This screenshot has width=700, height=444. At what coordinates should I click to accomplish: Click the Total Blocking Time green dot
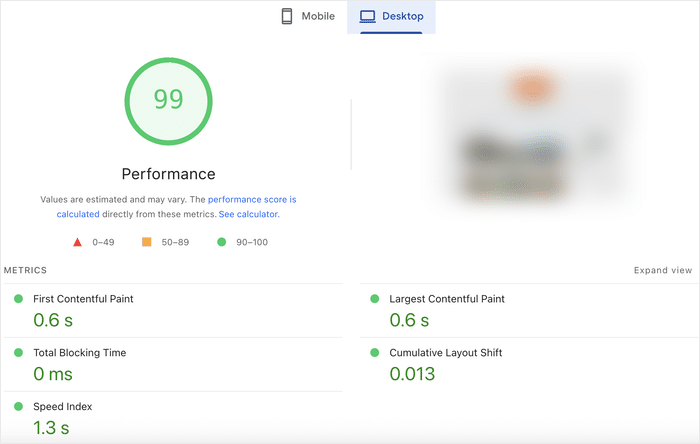tap(18, 353)
